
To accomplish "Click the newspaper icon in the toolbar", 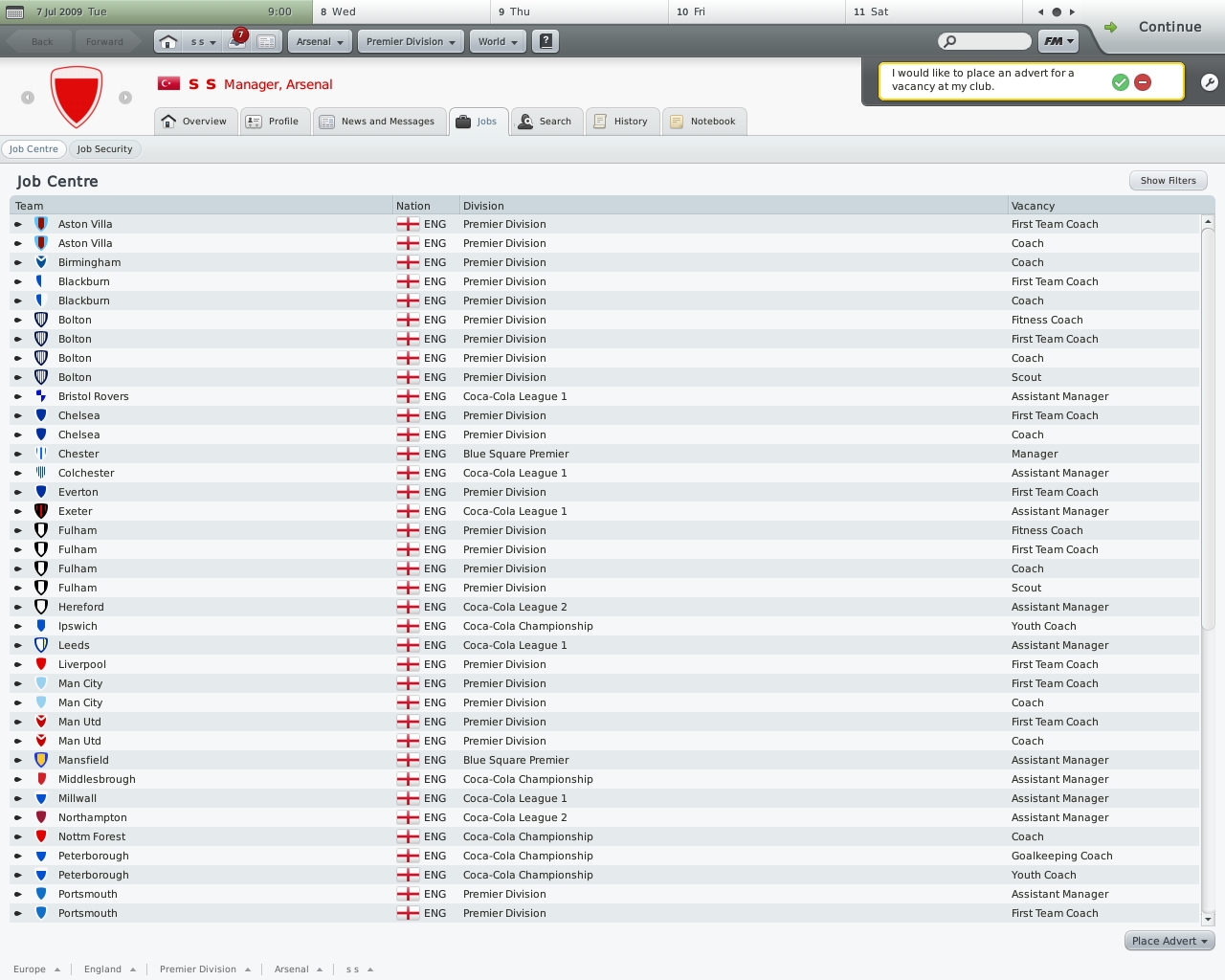I will (x=266, y=42).
